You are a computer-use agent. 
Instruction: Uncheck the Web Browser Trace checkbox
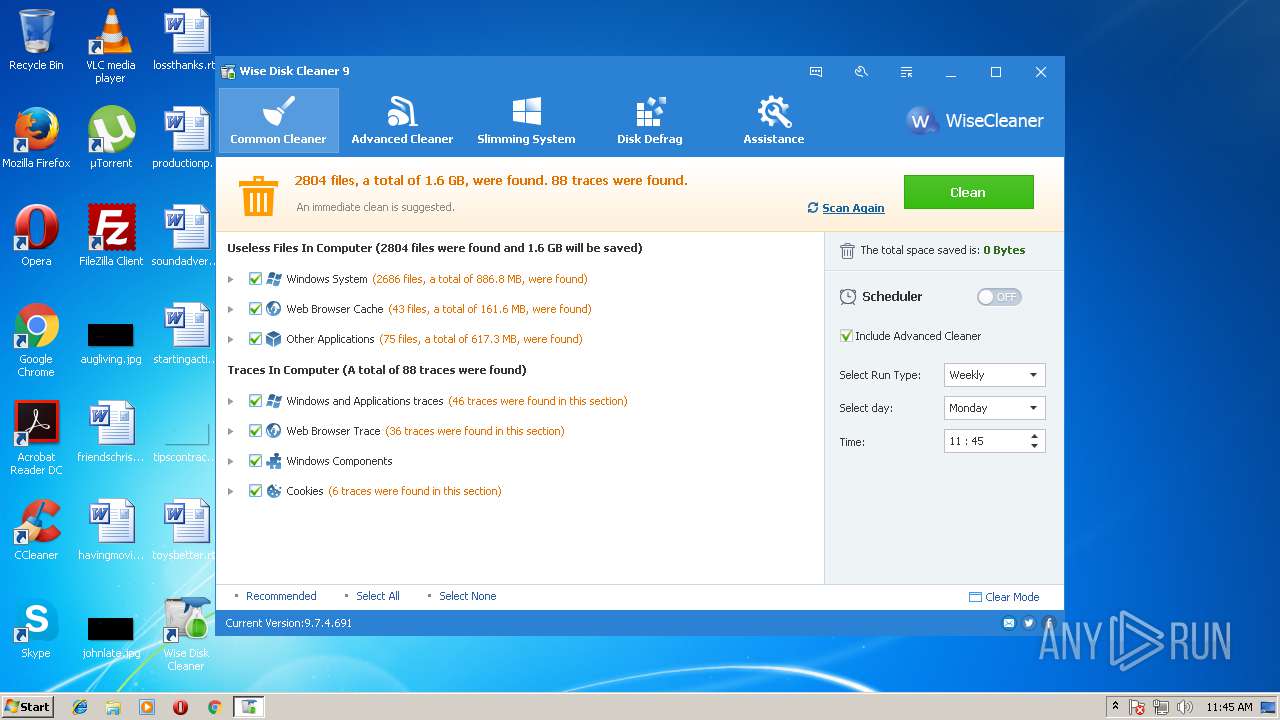255,431
